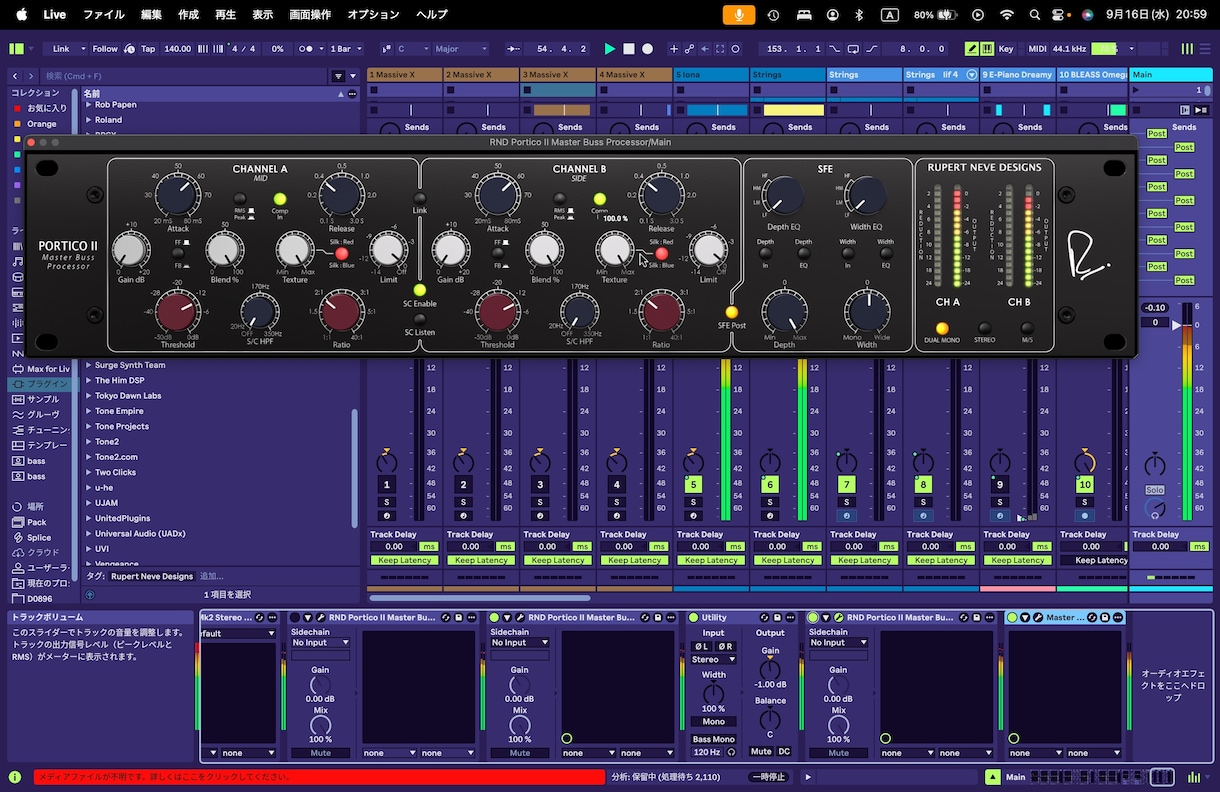Open the 編集 menu
1220x792 pixels.
coord(151,14)
